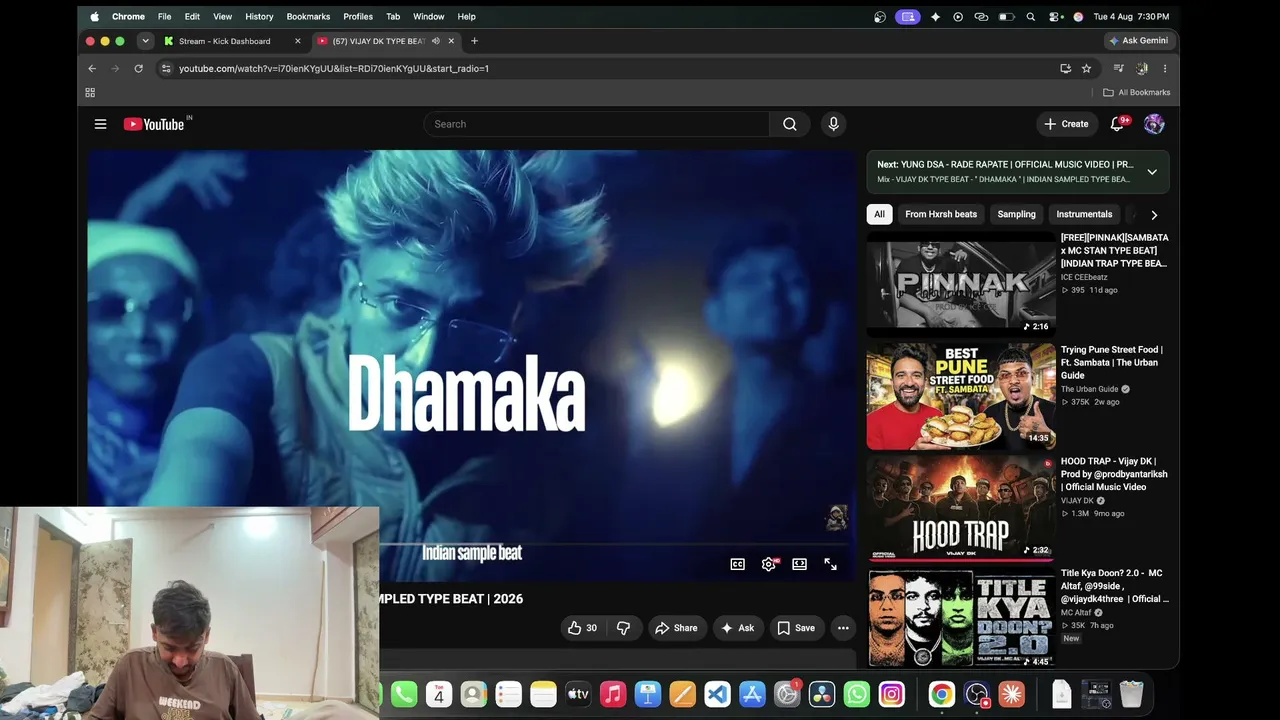The height and width of the screenshot is (720, 1280).
Task: Open the player settings gear
Action: (768, 564)
